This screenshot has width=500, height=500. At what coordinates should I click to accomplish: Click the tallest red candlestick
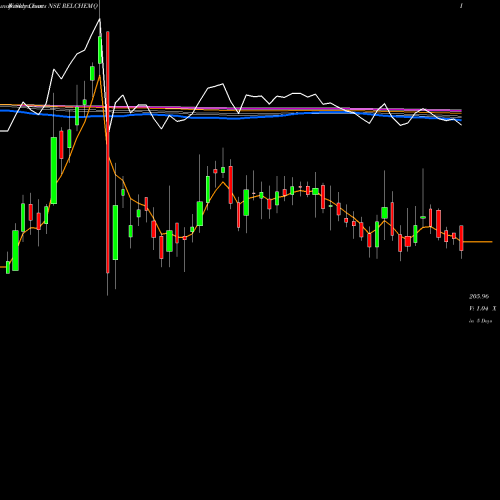point(108,152)
